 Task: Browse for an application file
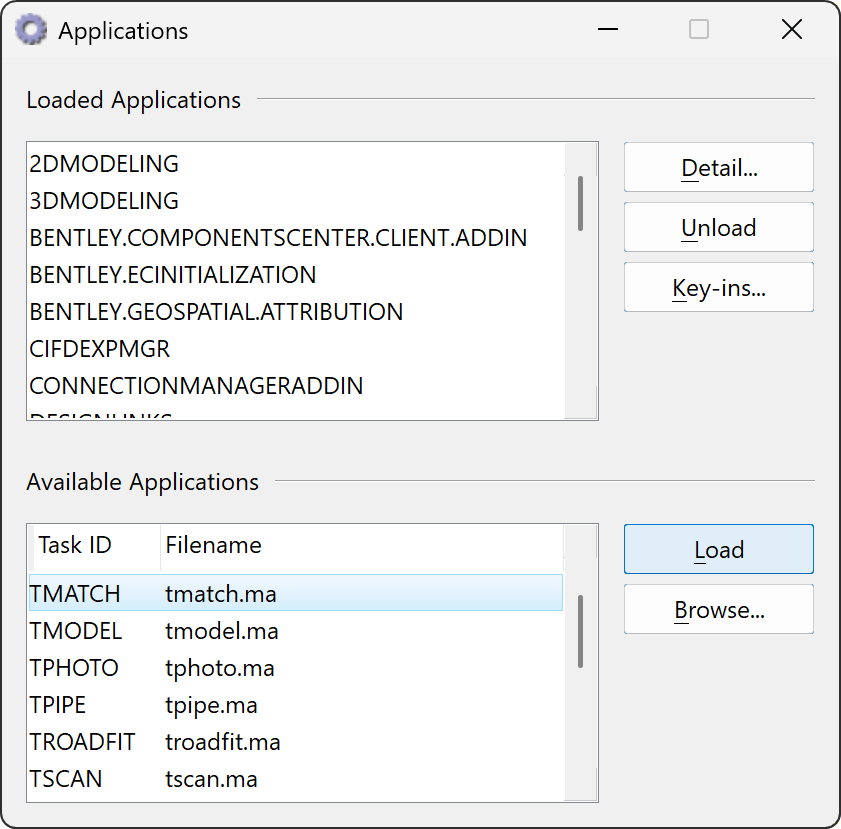719,609
